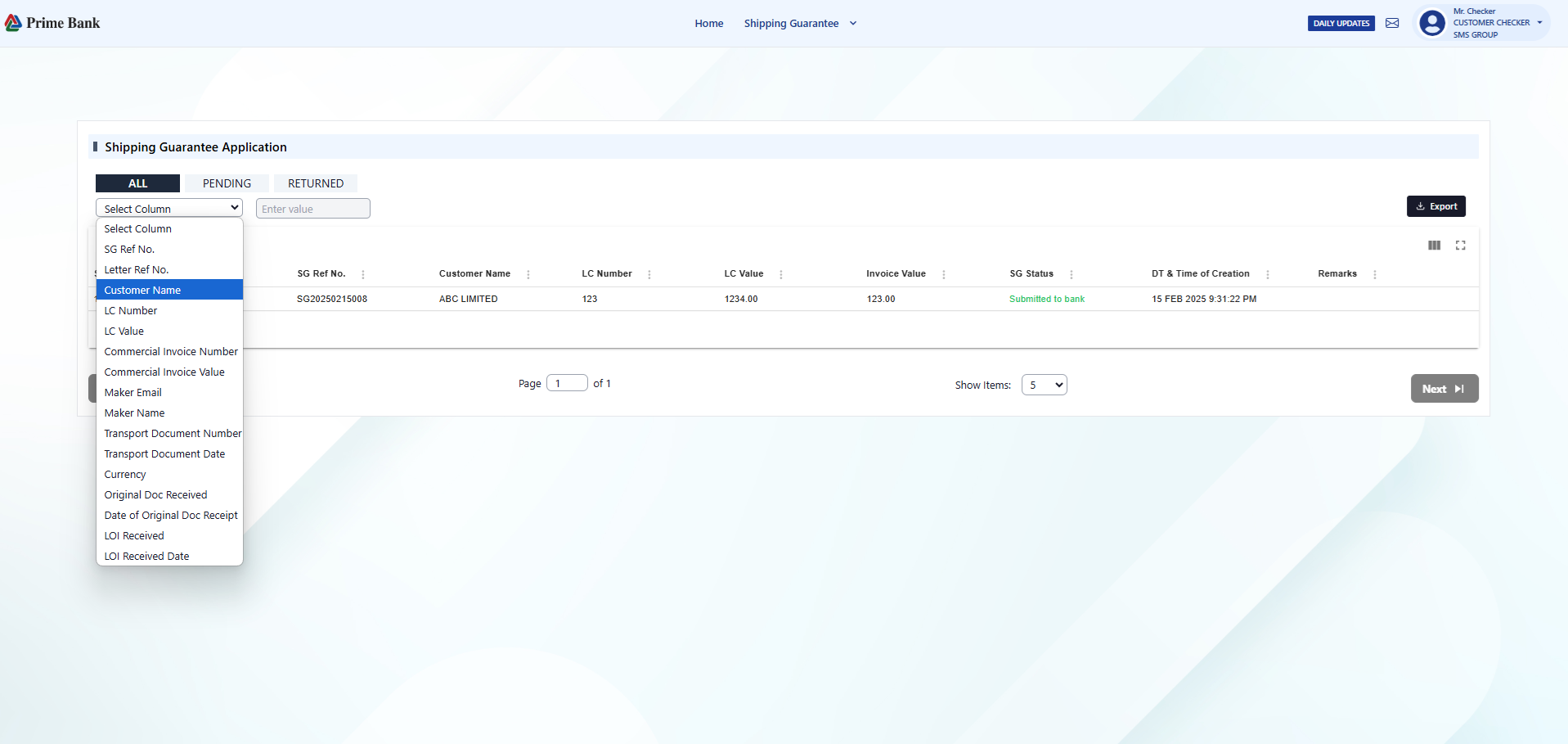Select 'SG Ref No.' from column list
The height and width of the screenshot is (744, 1568).
(169, 250)
